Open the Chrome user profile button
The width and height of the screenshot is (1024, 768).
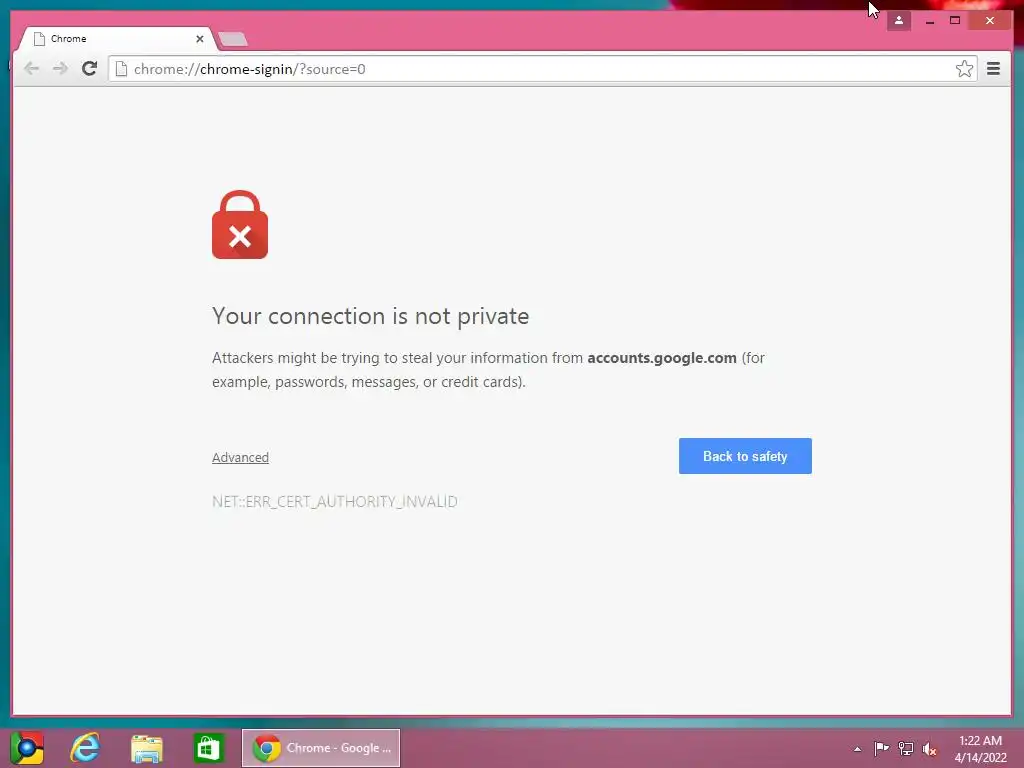pyautogui.click(x=899, y=21)
